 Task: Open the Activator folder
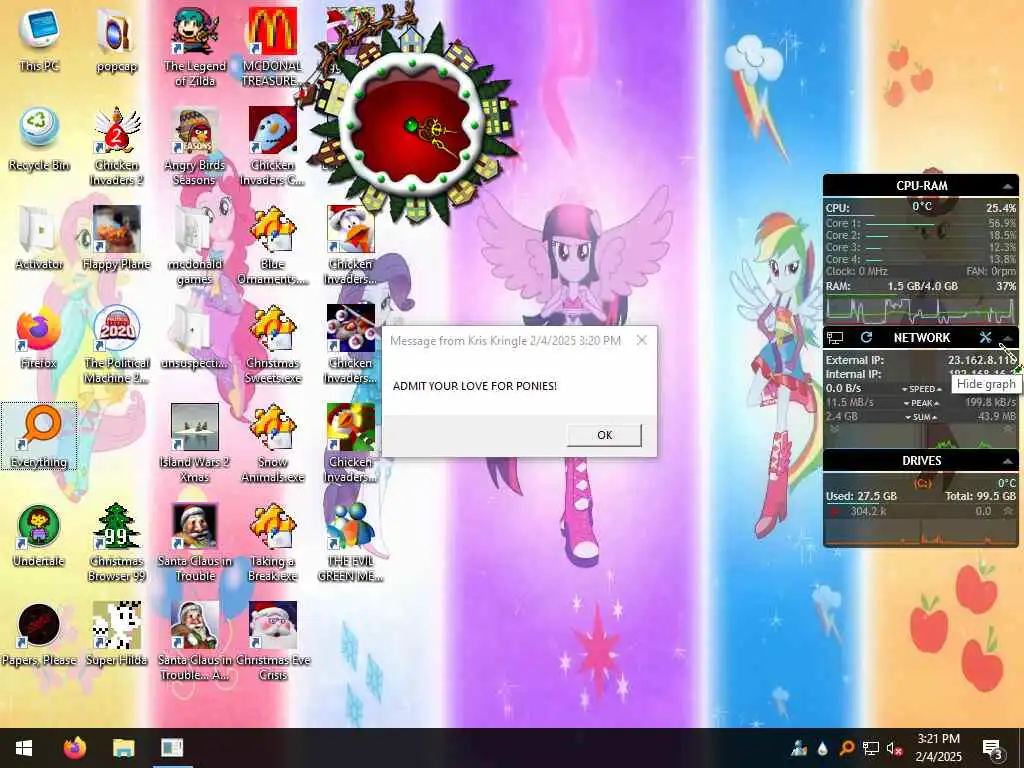pos(39,238)
